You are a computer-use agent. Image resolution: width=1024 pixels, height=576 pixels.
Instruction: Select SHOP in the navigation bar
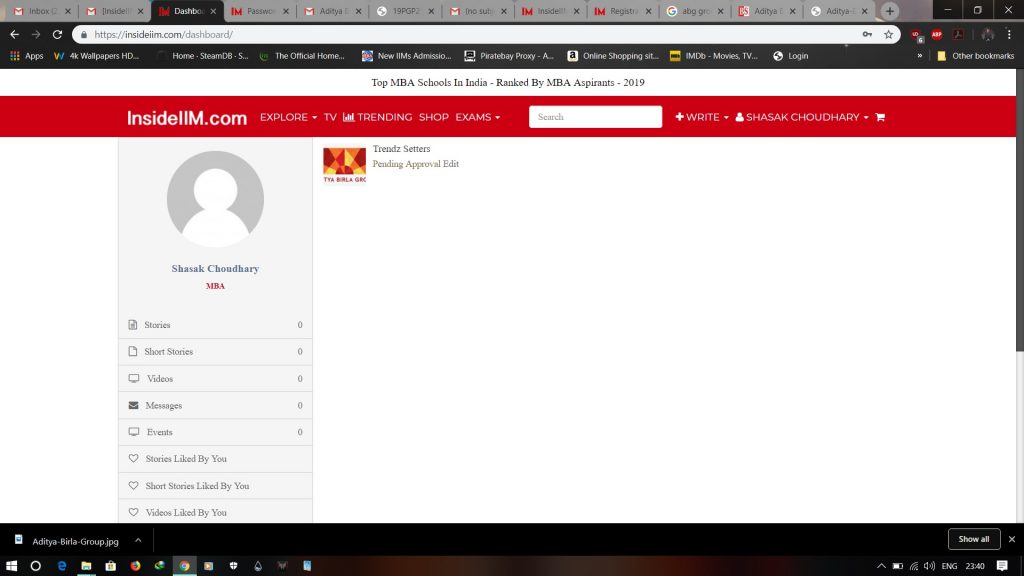(433, 117)
